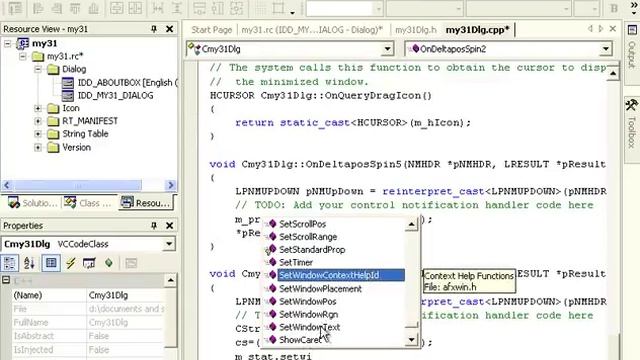
Task: Collapse the properties category section
Action: click(6, 280)
